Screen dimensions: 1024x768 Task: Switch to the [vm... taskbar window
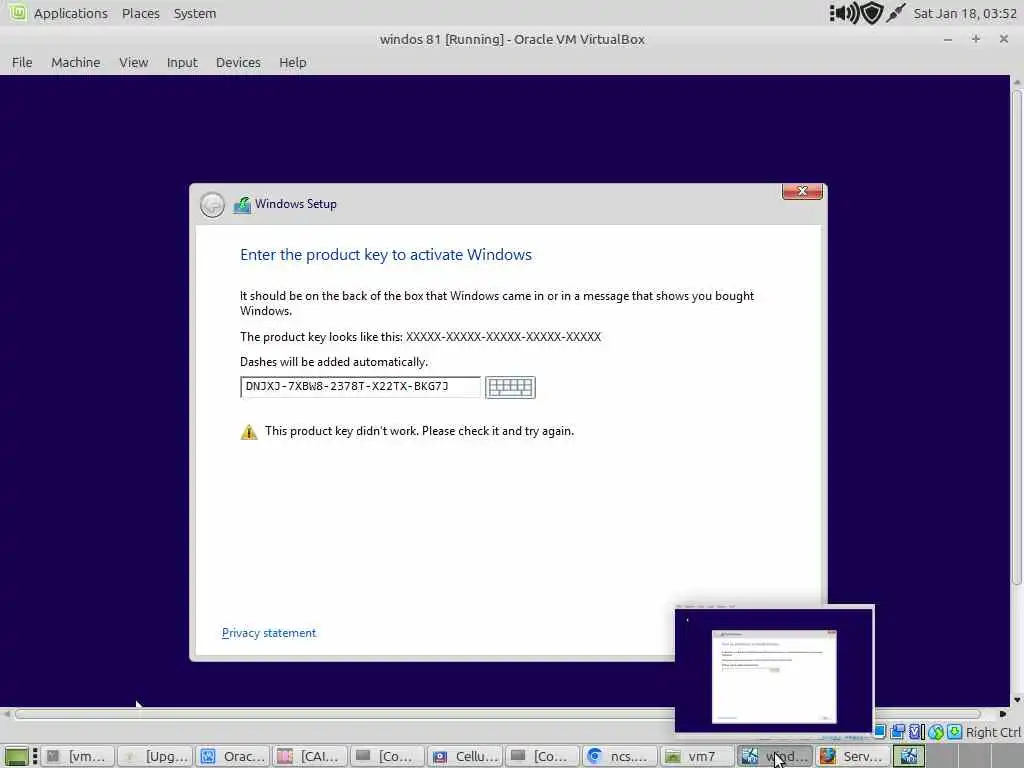pyautogui.click(x=78, y=756)
